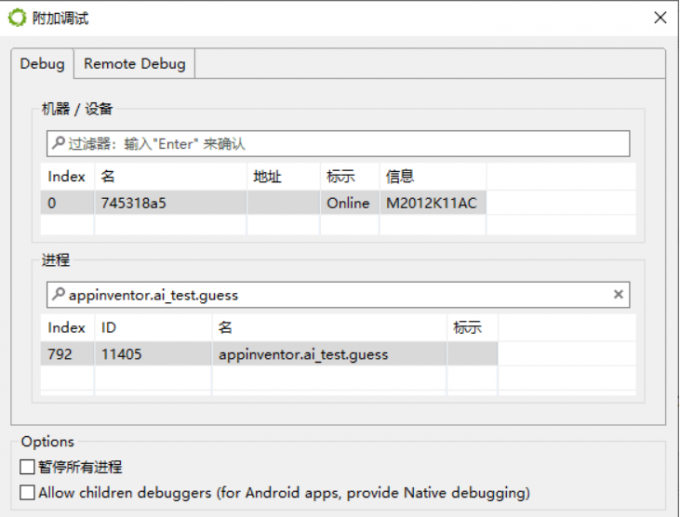Click the search icon in device filter
The width and height of the screenshot is (680, 517).
(x=59, y=144)
